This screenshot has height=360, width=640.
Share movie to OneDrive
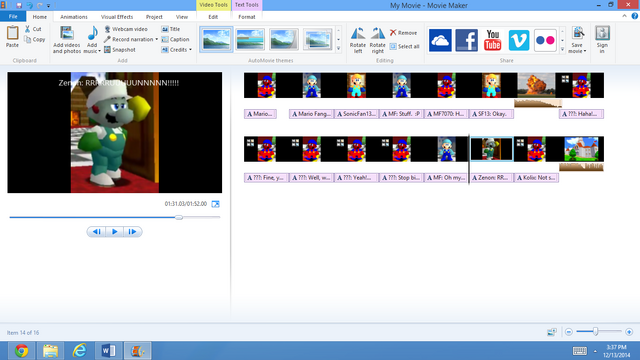[x=440, y=40]
